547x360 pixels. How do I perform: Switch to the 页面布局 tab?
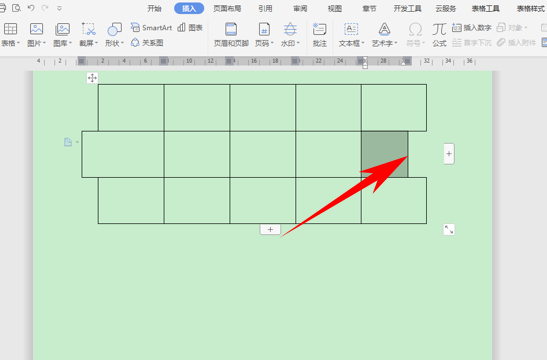(227, 8)
